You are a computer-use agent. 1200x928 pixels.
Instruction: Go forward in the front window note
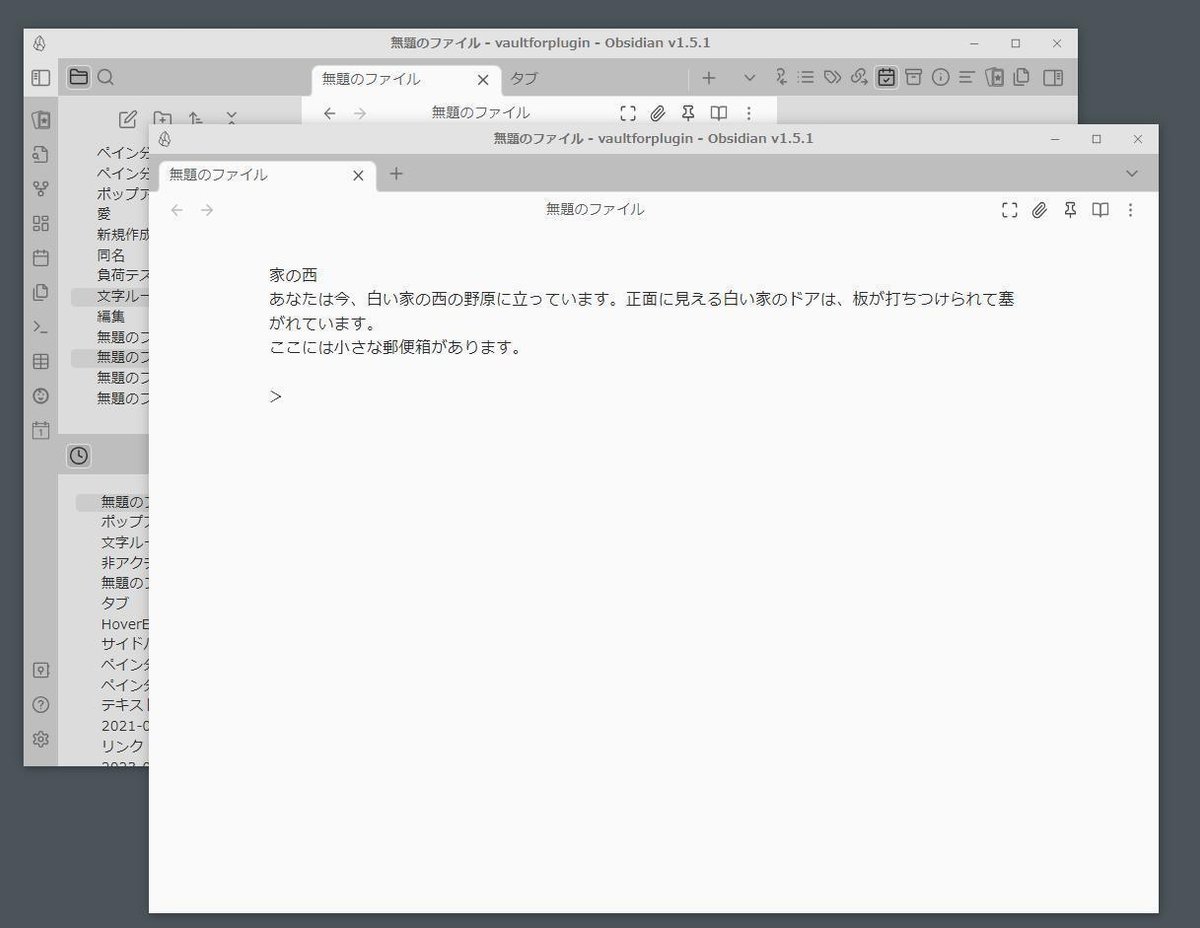click(207, 210)
